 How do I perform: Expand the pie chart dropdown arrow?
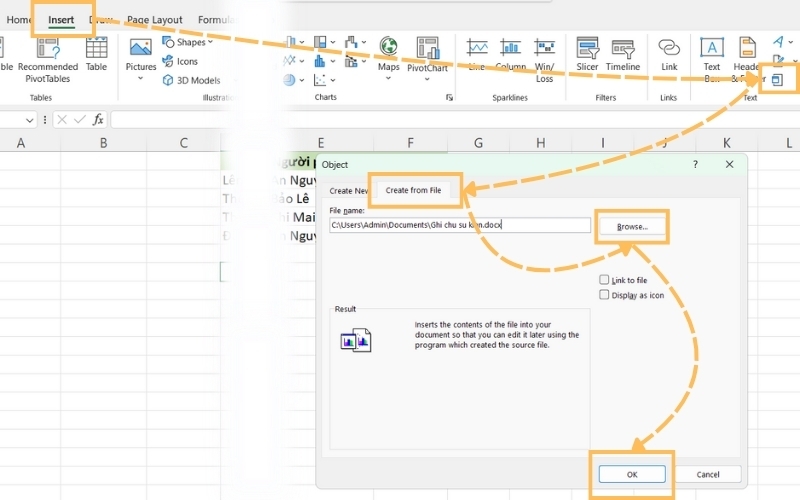coord(302,80)
